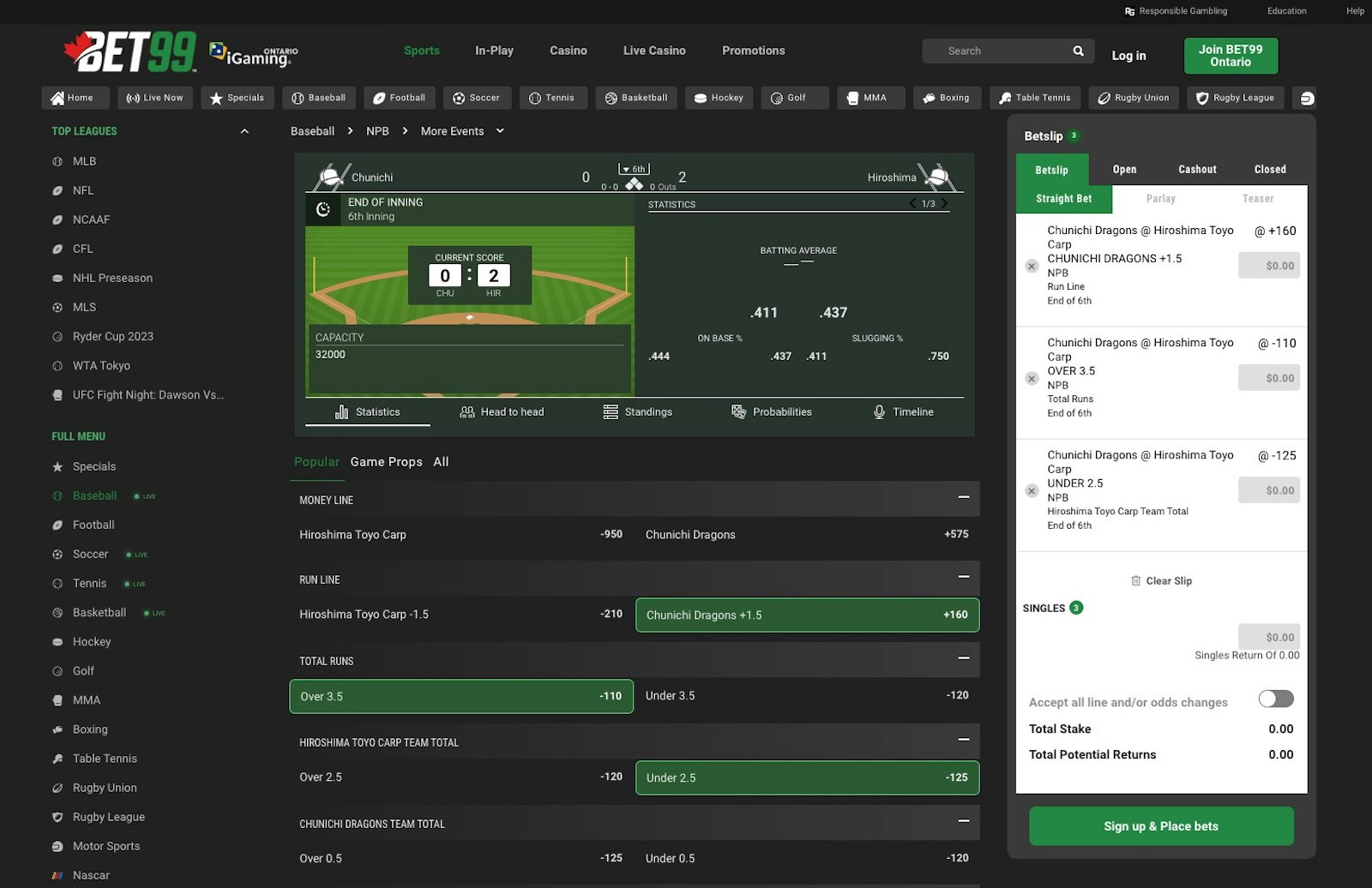Open the Boxing section from the left sidebar
The image size is (1372, 888).
tap(89, 729)
